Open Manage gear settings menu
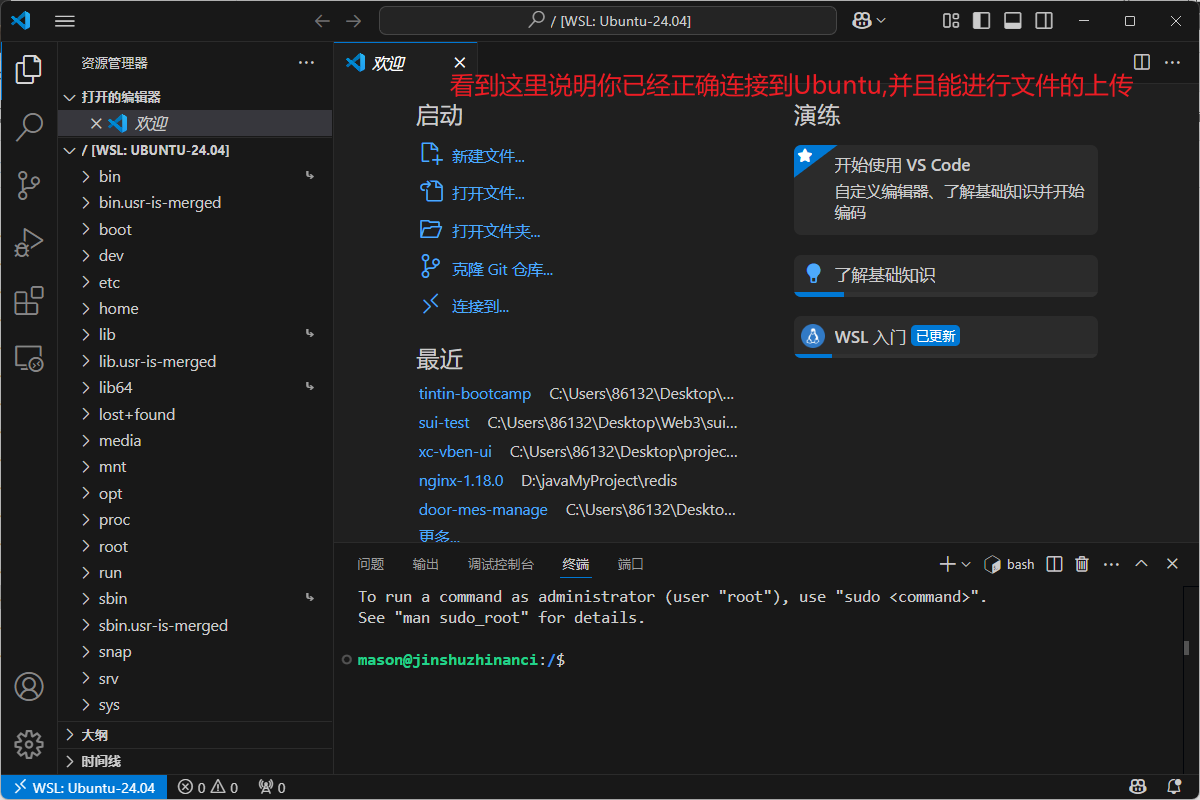The height and width of the screenshot is (800, 1200). [x=29, y=744]
